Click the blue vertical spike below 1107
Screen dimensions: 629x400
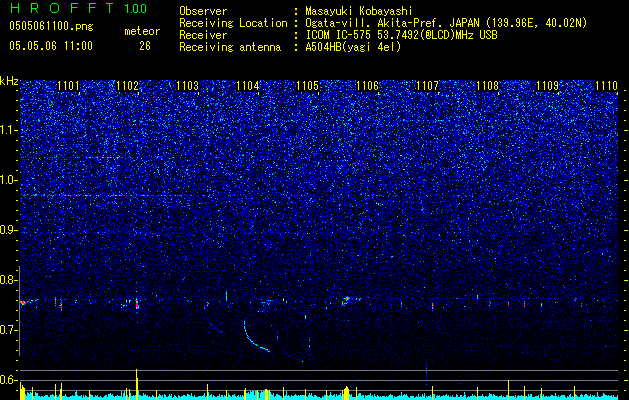[x=426, y=375]
